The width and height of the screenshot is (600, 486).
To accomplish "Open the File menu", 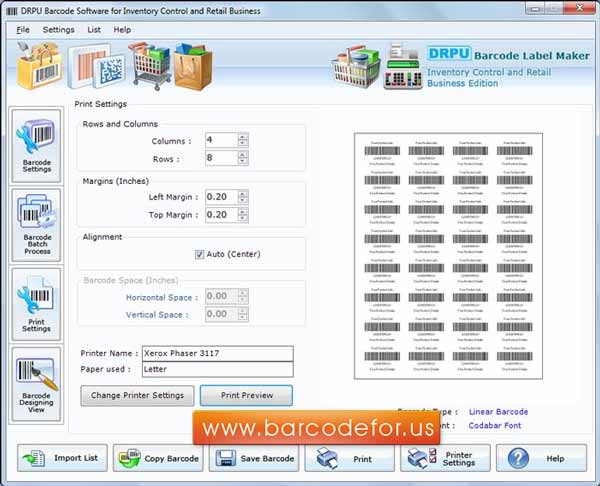I will 23,30.
